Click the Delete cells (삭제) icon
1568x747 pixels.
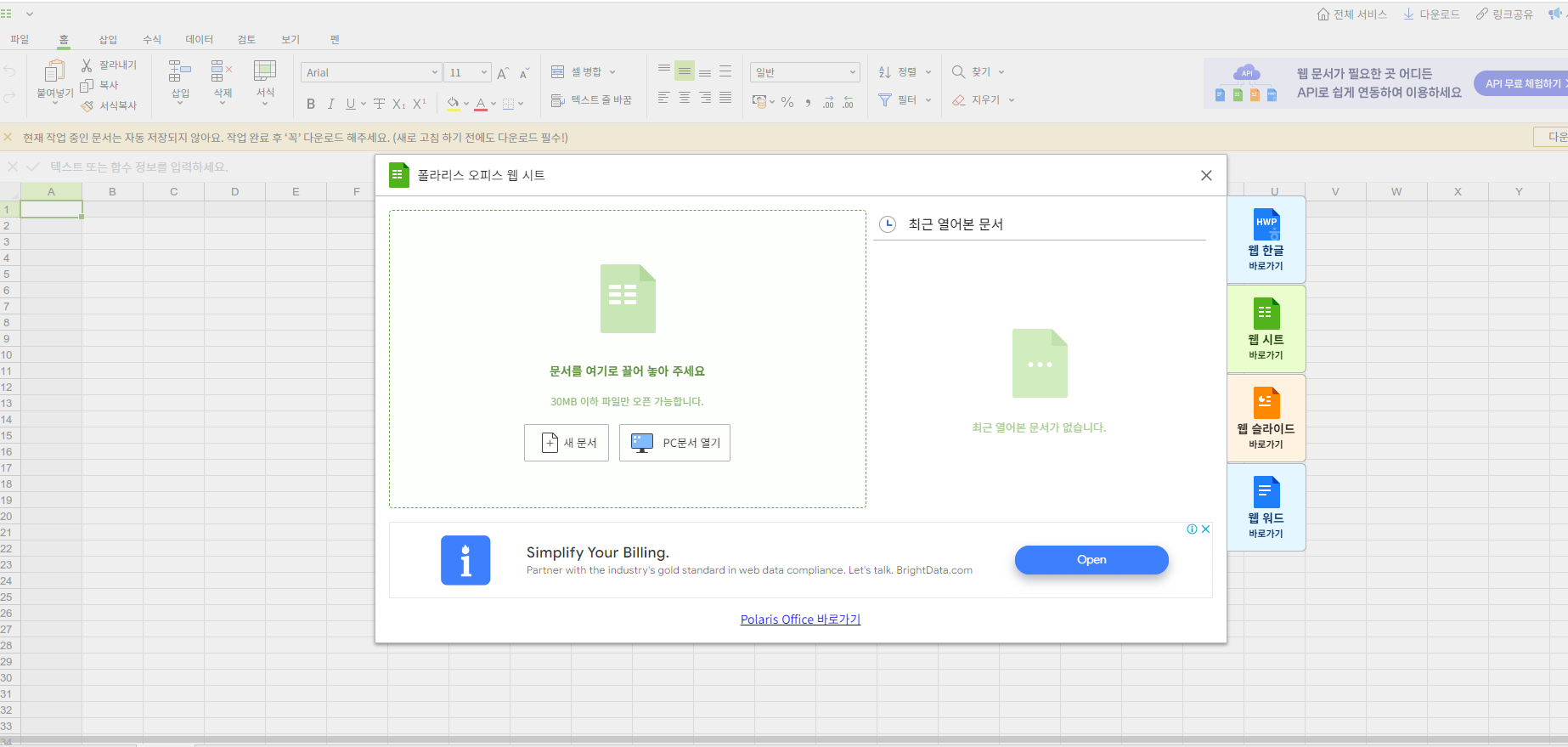[x=222, y=71]
